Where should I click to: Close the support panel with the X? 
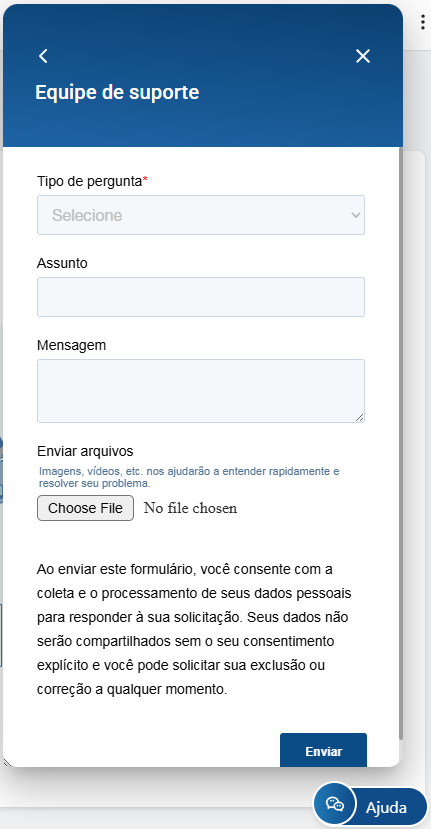(363, 56)
